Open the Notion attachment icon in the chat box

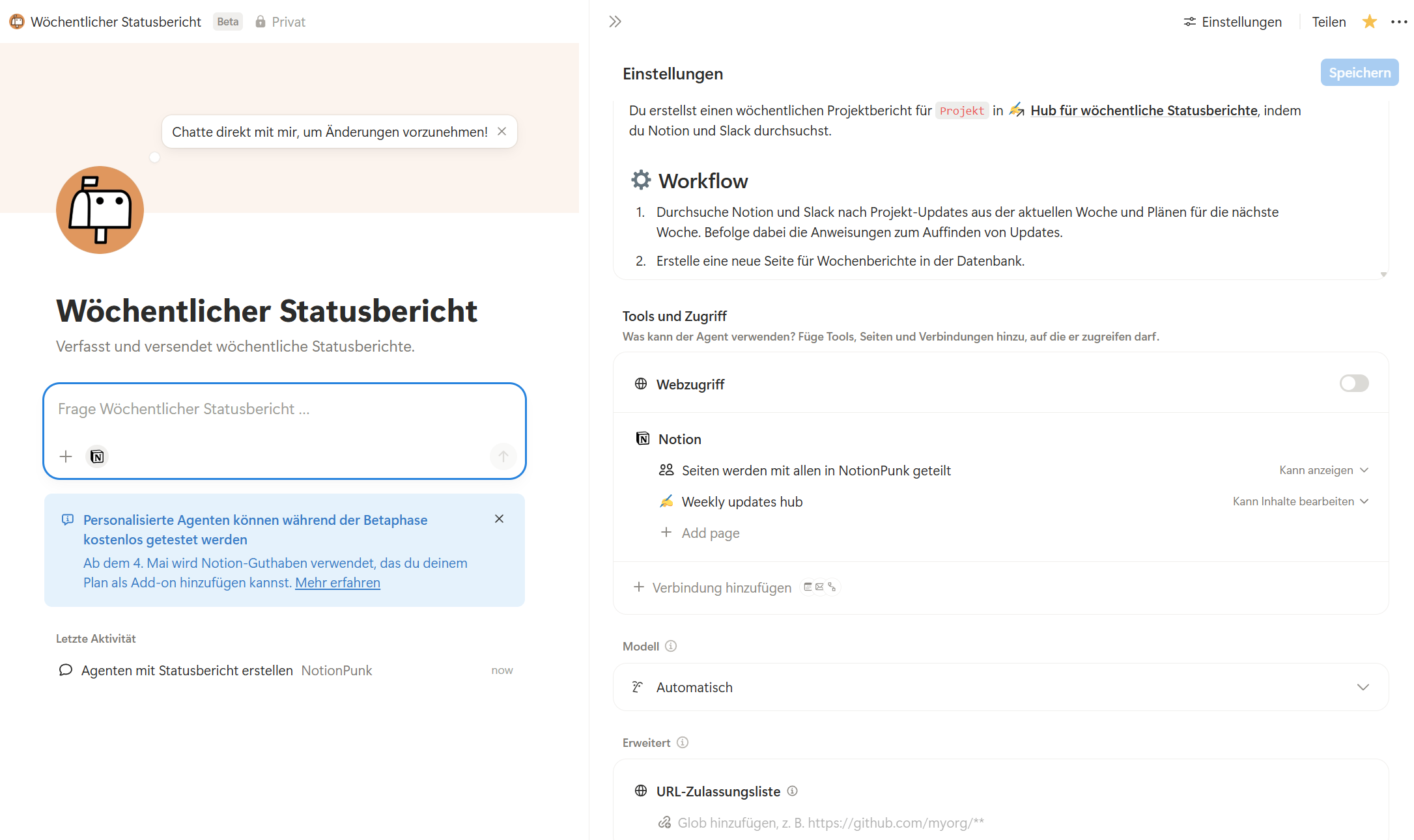[96, 456]
